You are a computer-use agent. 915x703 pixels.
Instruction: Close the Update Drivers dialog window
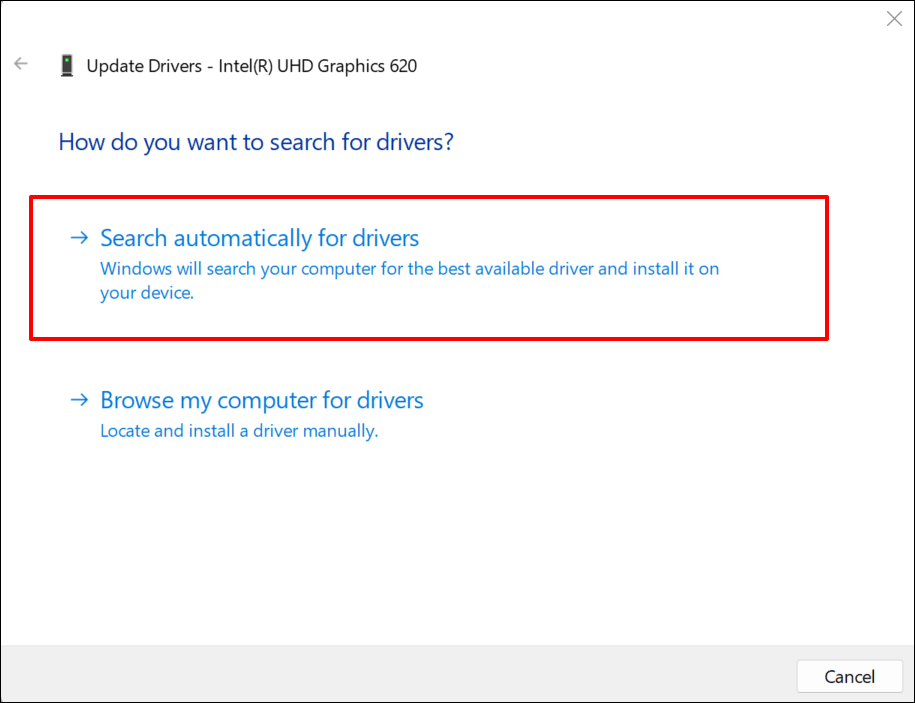tap(894, 19)
